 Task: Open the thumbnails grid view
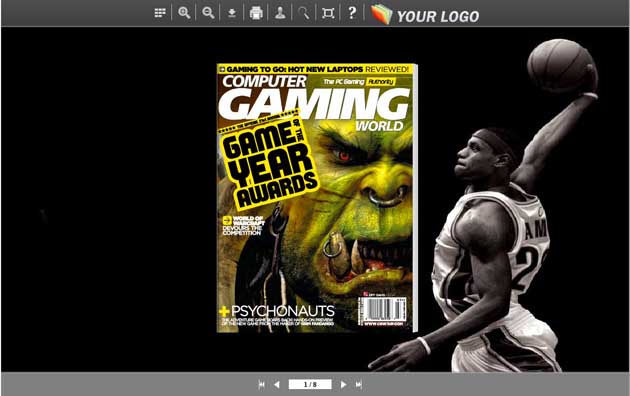[x=160, y=13]
